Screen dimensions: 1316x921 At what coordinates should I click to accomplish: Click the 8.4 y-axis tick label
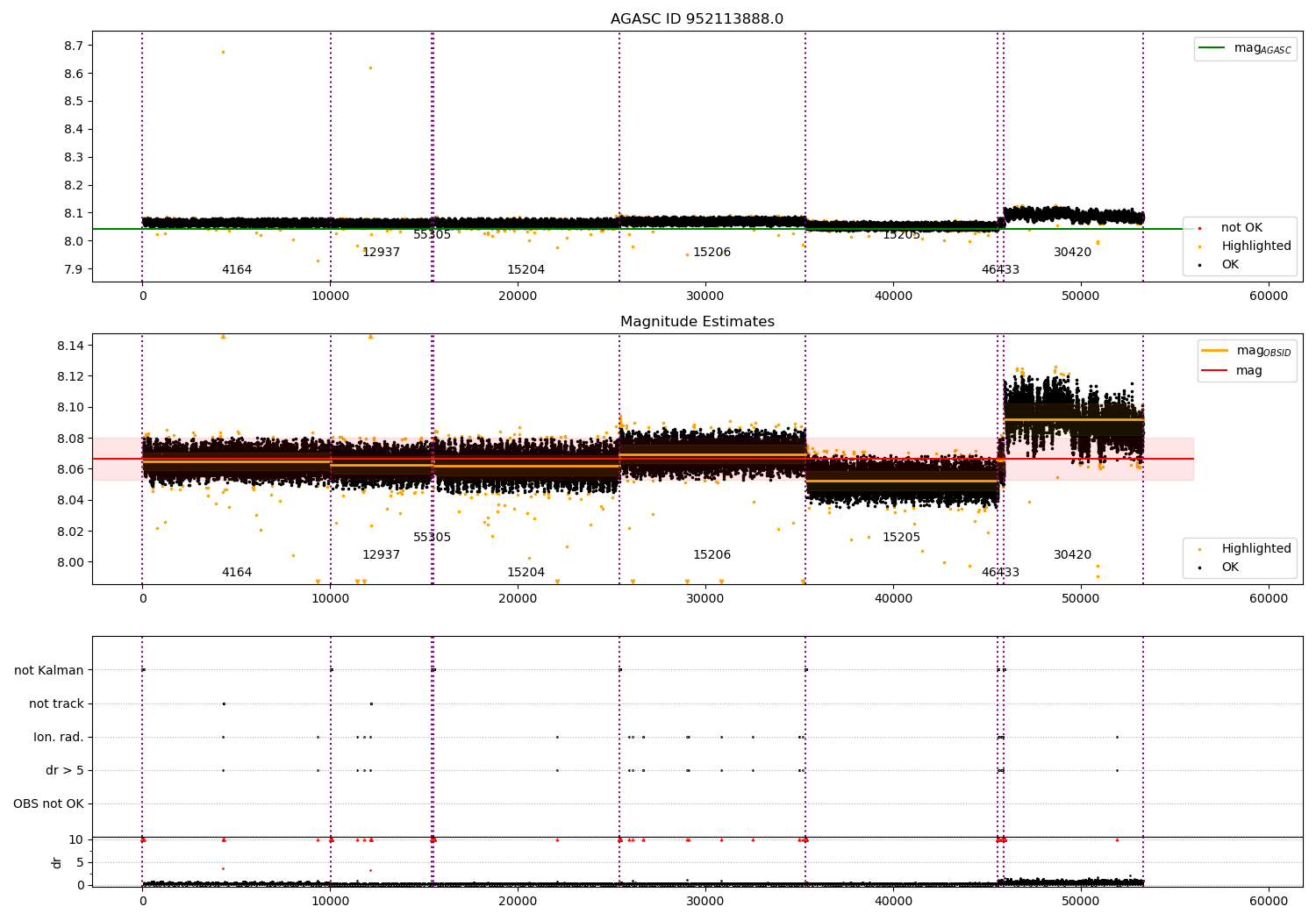pos(74,130)
